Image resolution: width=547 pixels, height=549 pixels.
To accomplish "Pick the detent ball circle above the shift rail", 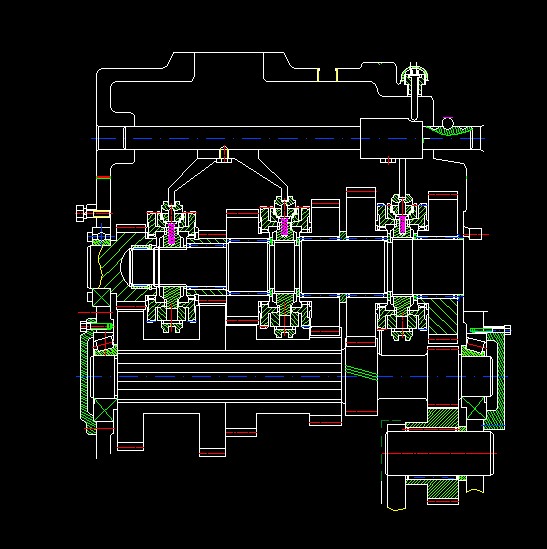I will [448, 123].
